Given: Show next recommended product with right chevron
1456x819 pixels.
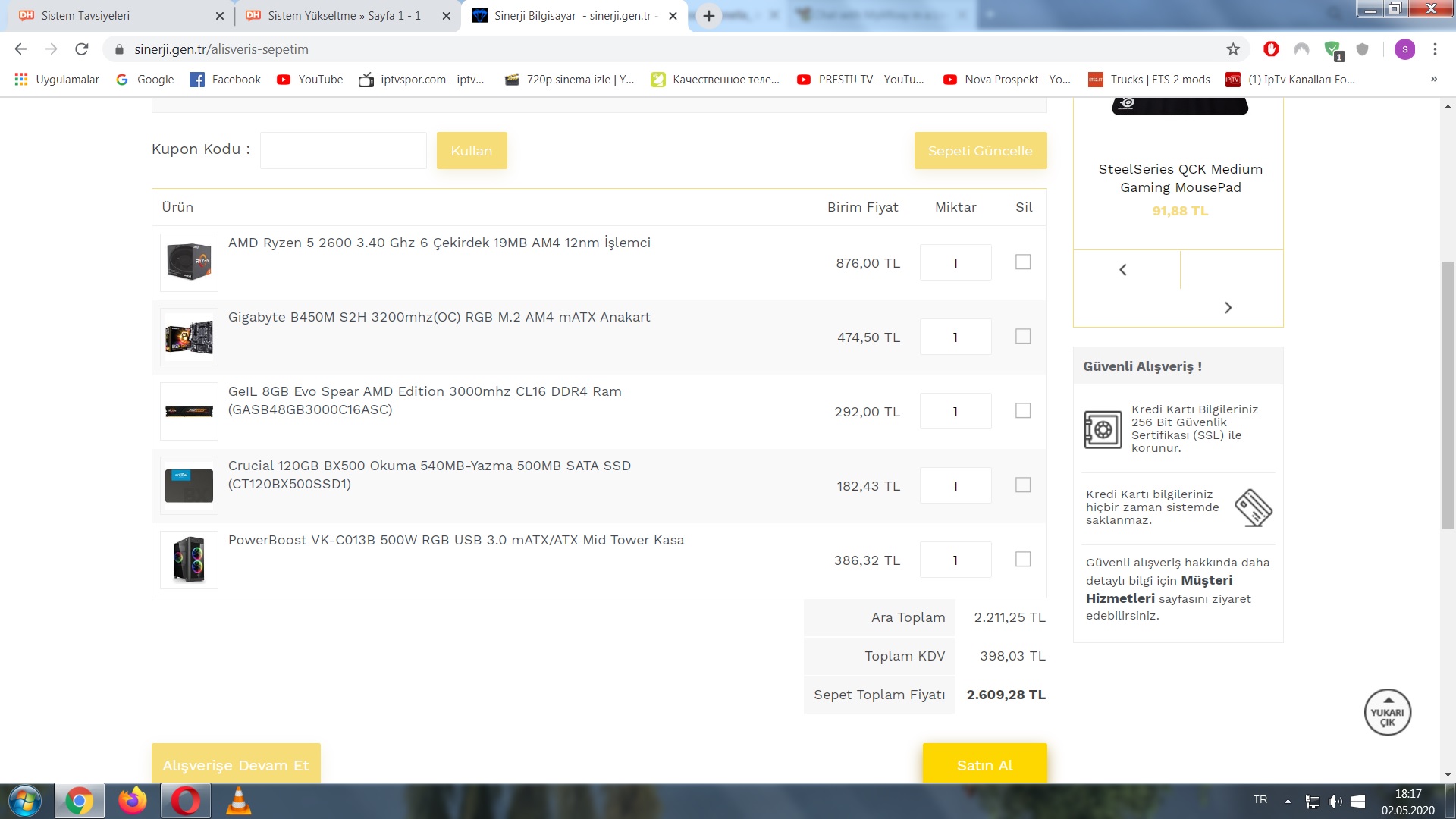Looking at the screenshot, I should [x=1228, y=308].
